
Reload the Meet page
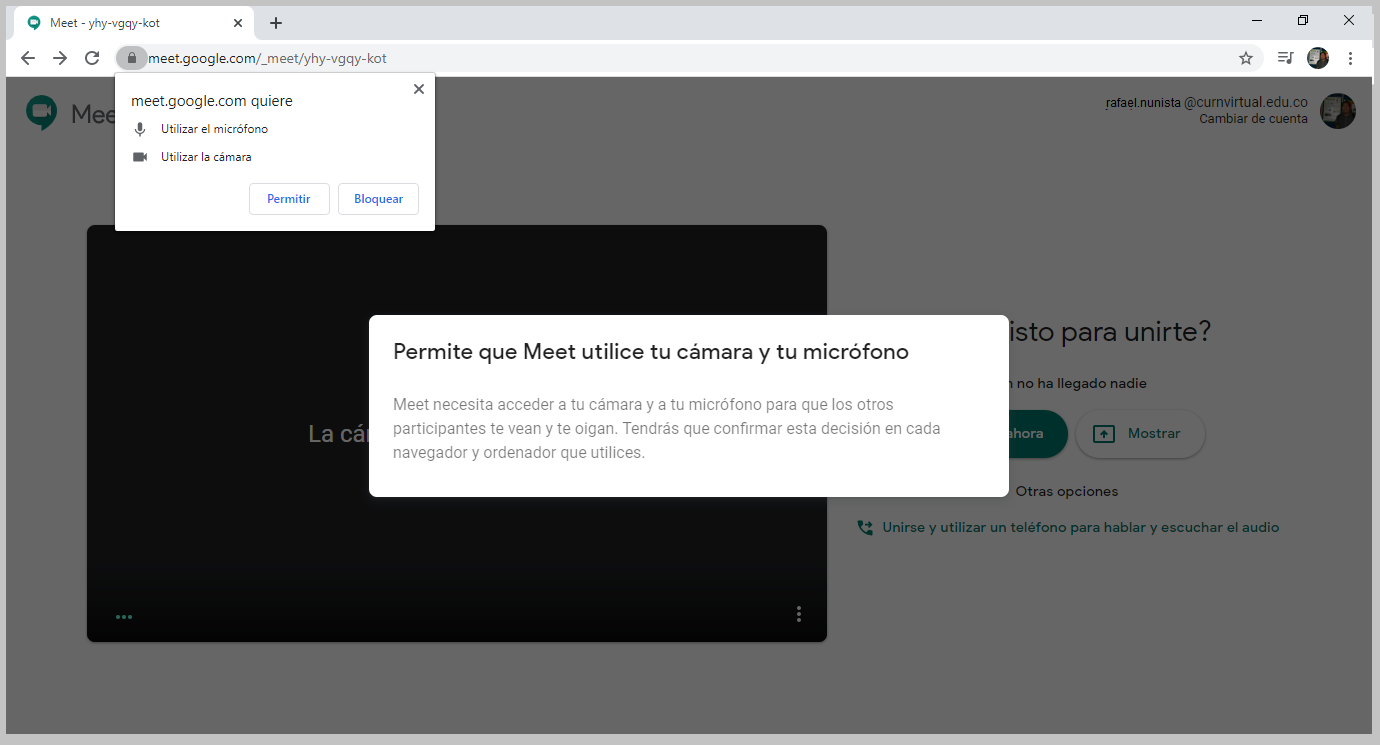(92, 58)
